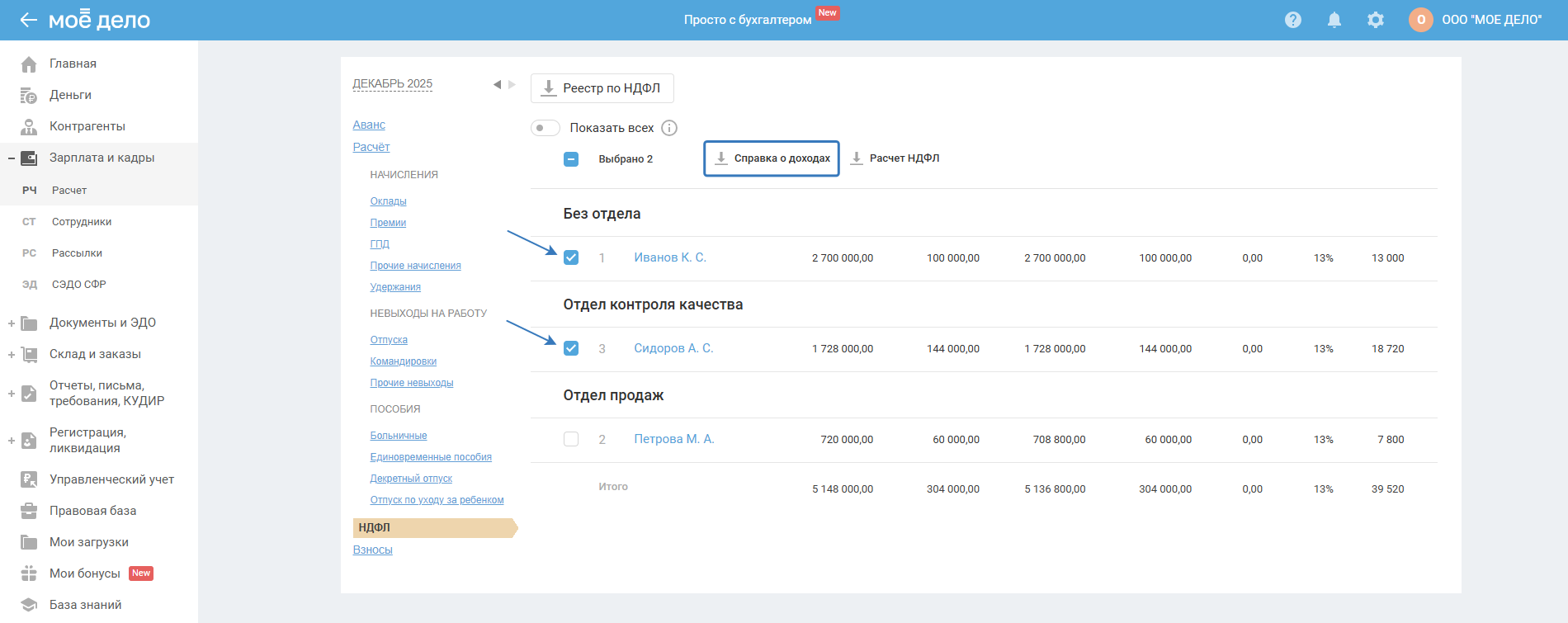This screenshot has height=623, width=1568.
Task: Expand Отчеты, письма, требования section
Action: pyautogui.click(x=12, y=394)
